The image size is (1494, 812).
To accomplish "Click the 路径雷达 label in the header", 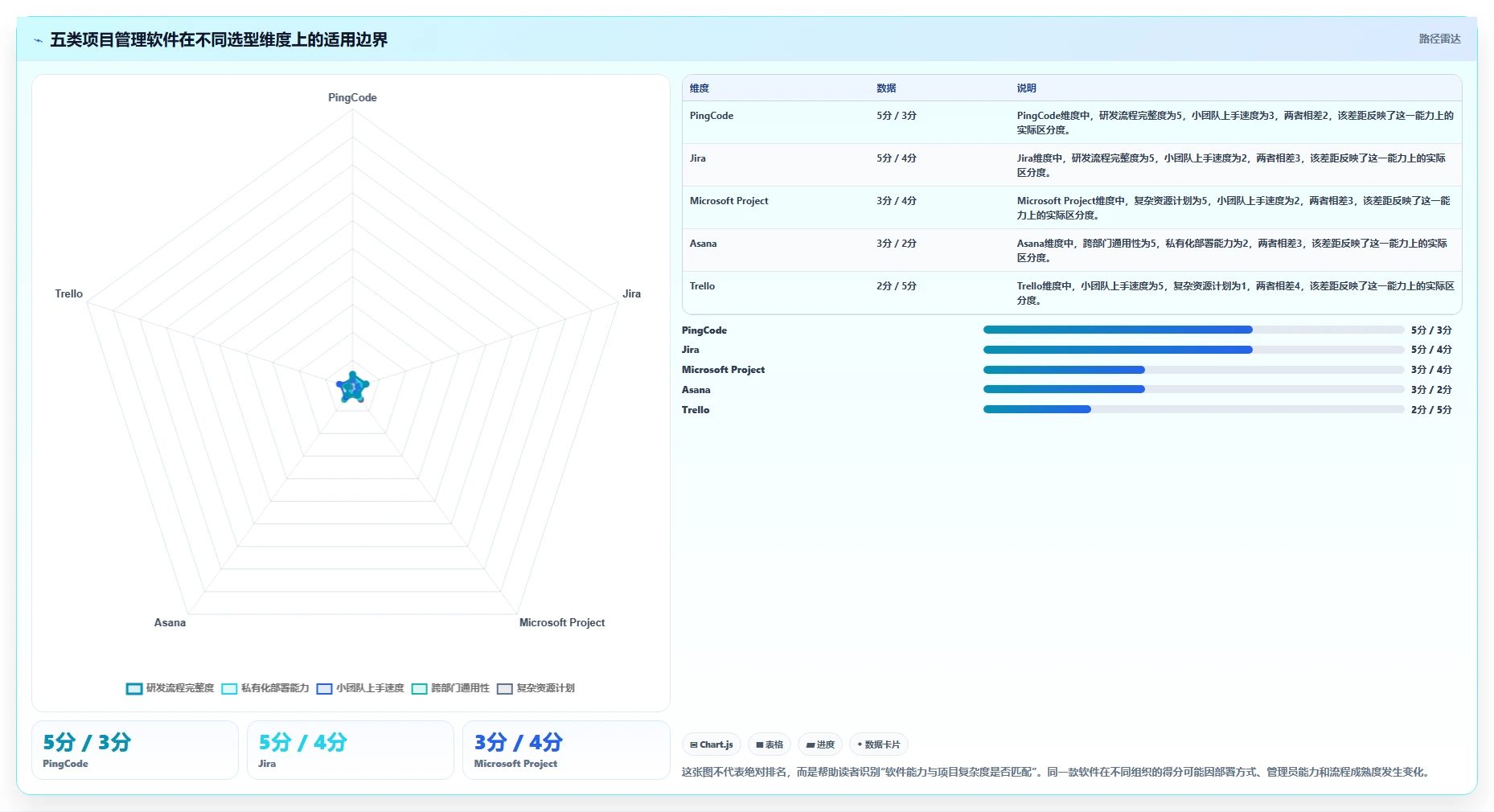I will [1439, 39].
